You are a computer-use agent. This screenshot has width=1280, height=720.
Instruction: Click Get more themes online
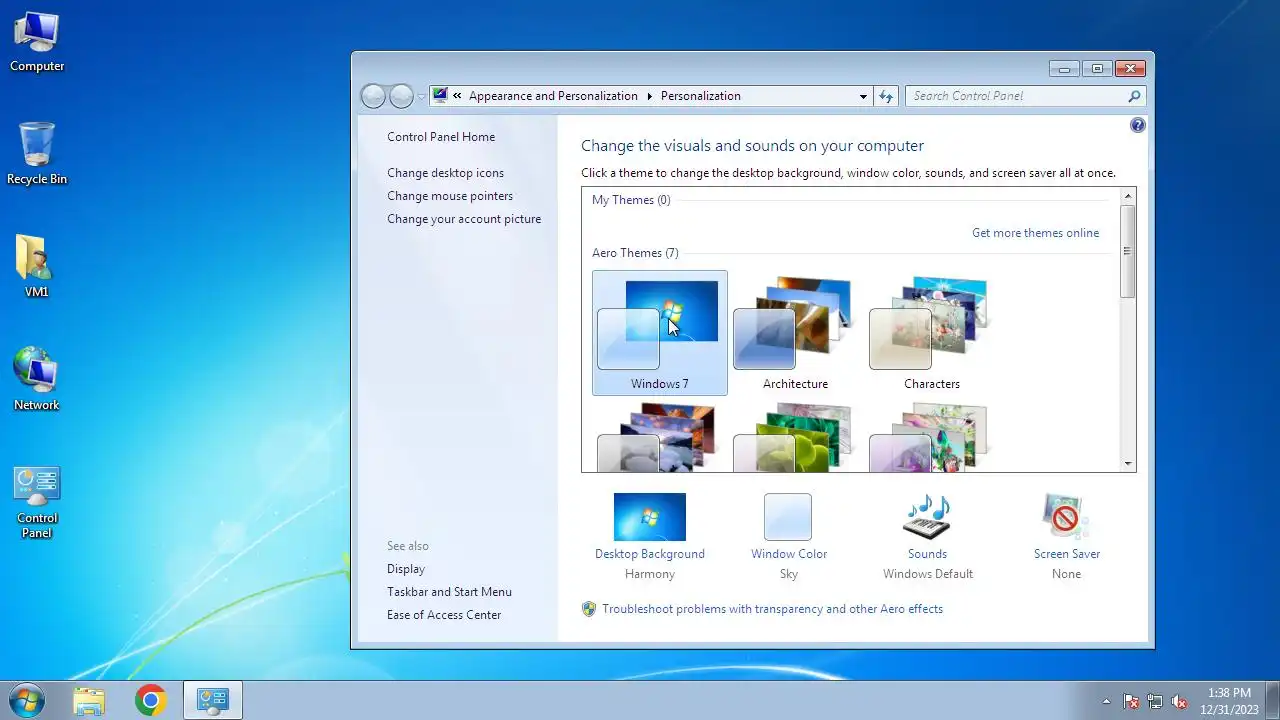click(1035, 233)
